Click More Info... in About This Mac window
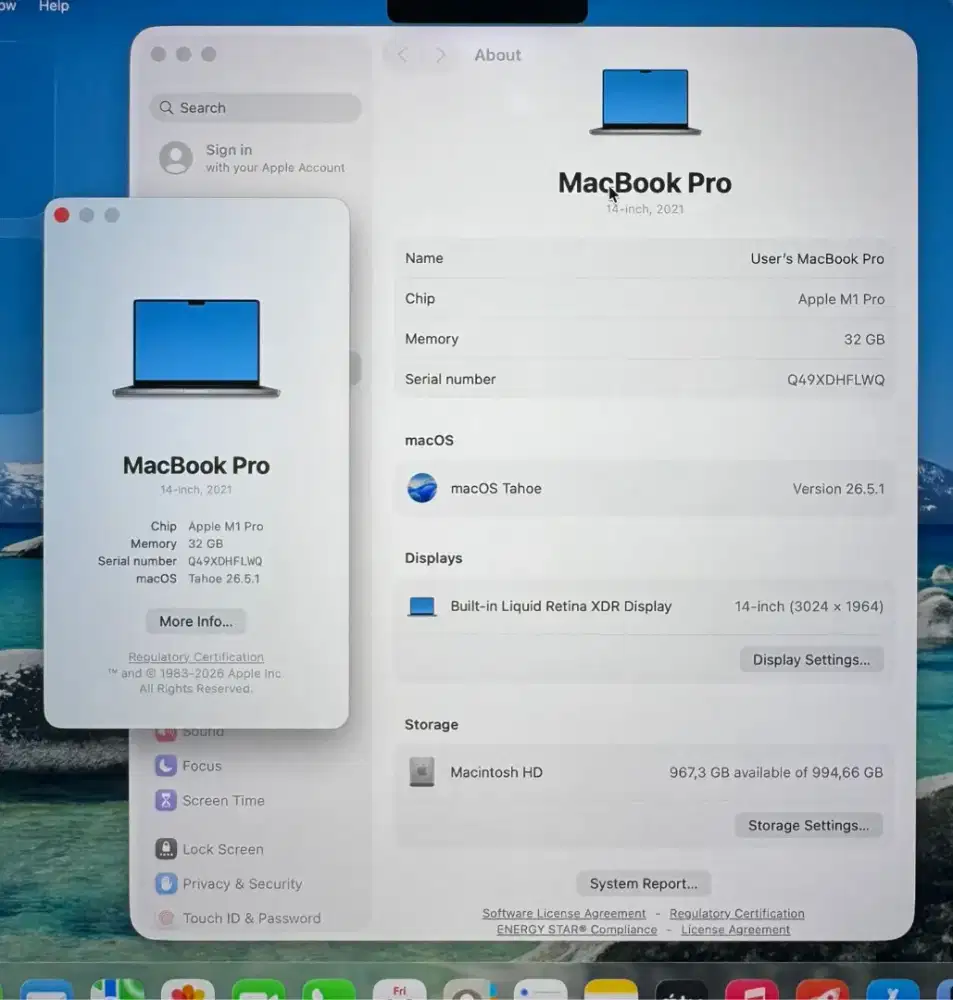Viewport: 953px width, 1000px height. pos(196,622)
